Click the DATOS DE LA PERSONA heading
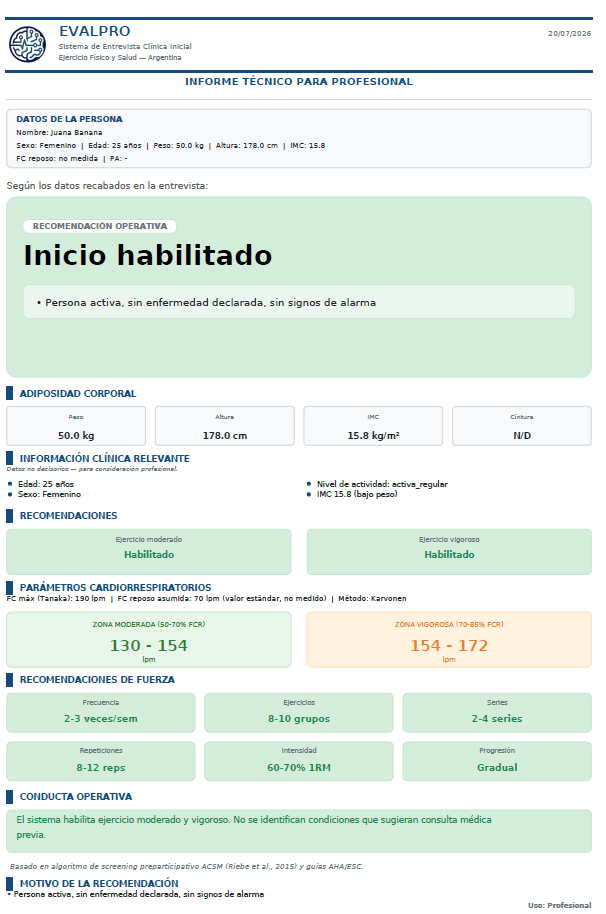The height and width of the screenshot is (914, 606). point(69,119)
